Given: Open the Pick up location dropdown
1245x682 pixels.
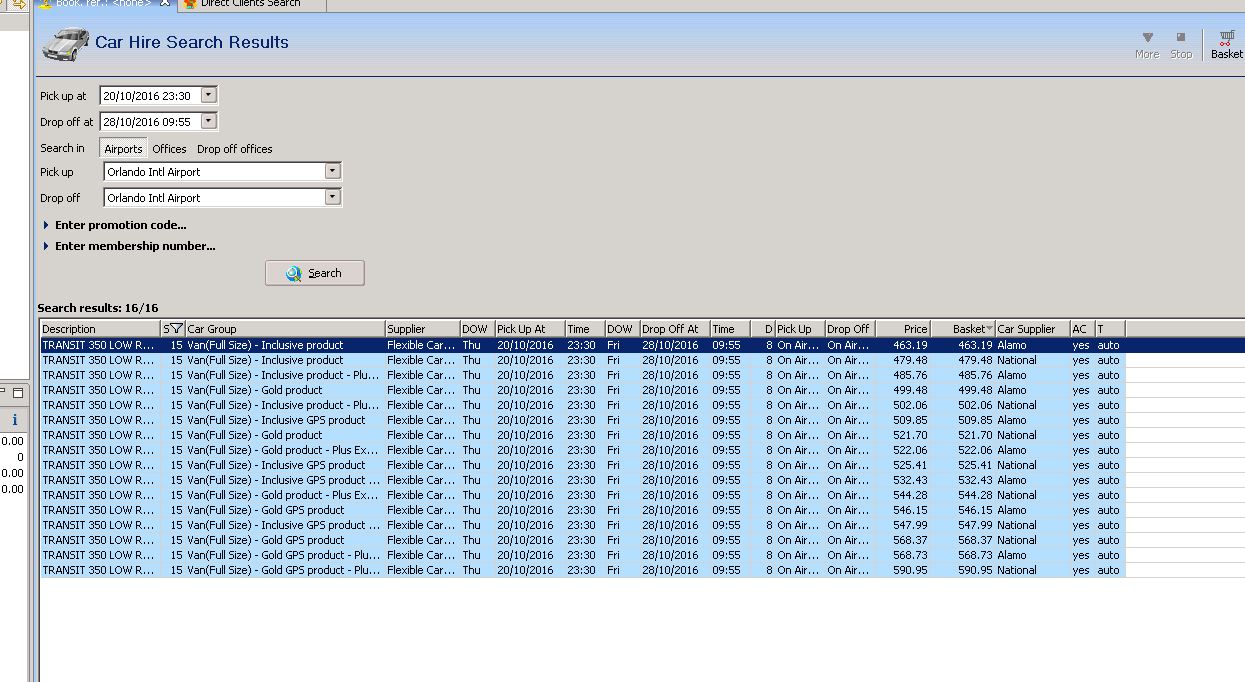Looking at the screenshot, I should (x=333, y=171).
